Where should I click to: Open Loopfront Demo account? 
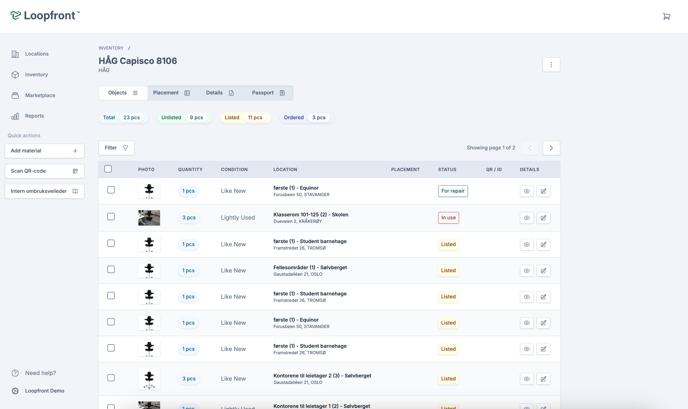[x=38, y=391]
